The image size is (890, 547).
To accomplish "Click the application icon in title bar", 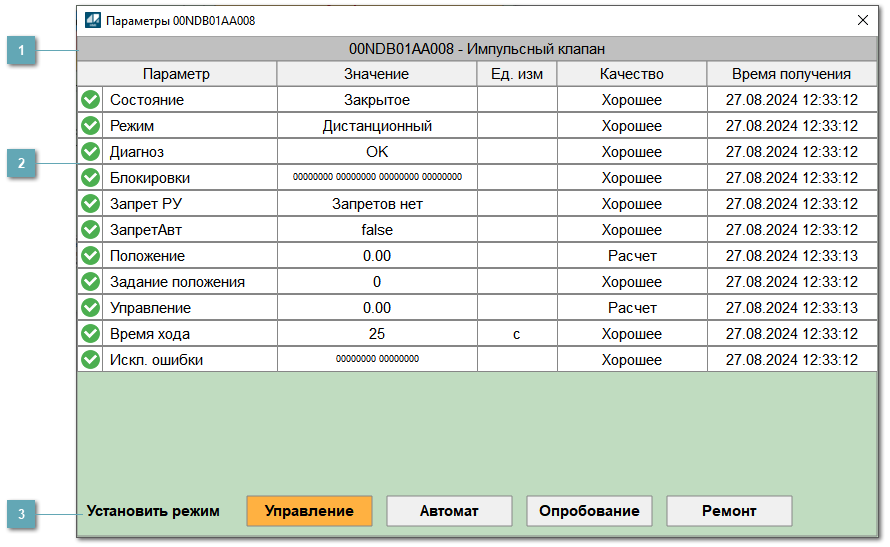I will tap(93, 20).
